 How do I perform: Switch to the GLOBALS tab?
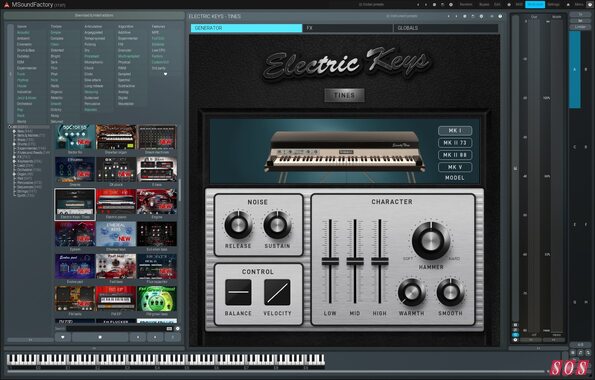[x=445, y=28]
